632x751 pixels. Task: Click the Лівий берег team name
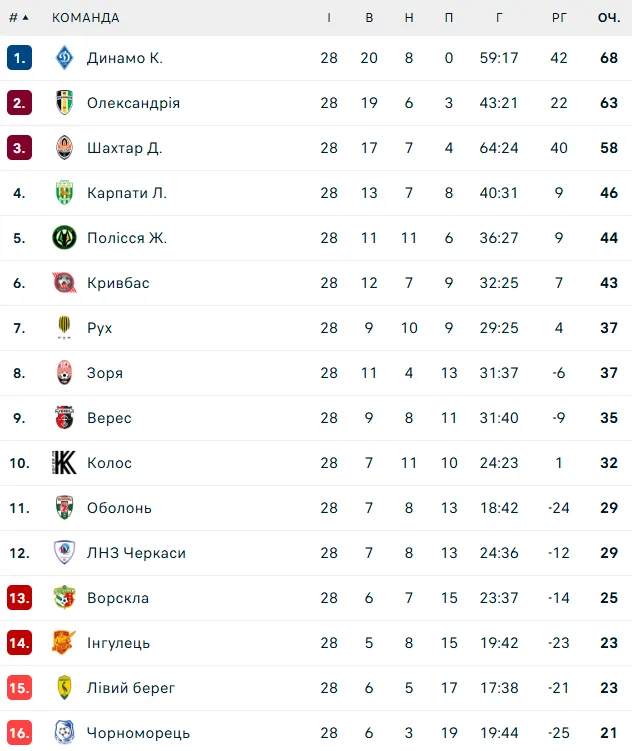point(131,688)
